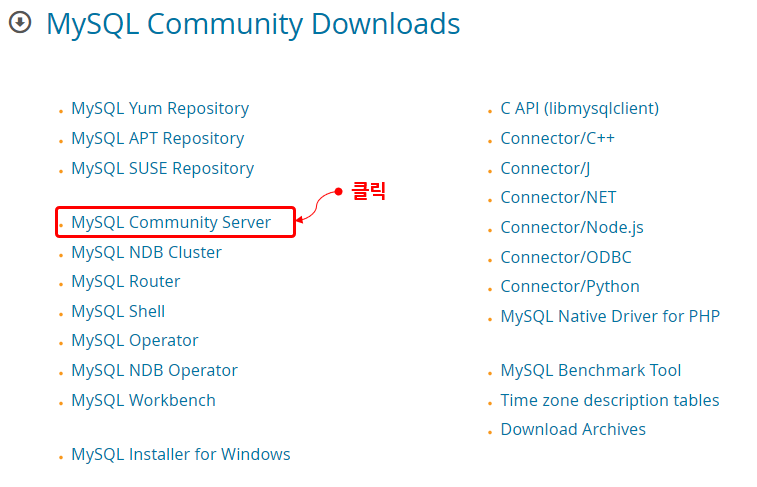Select MySQL Shell download link
Image resolution: width=757 pixels, height=487 pixels.
118,311
